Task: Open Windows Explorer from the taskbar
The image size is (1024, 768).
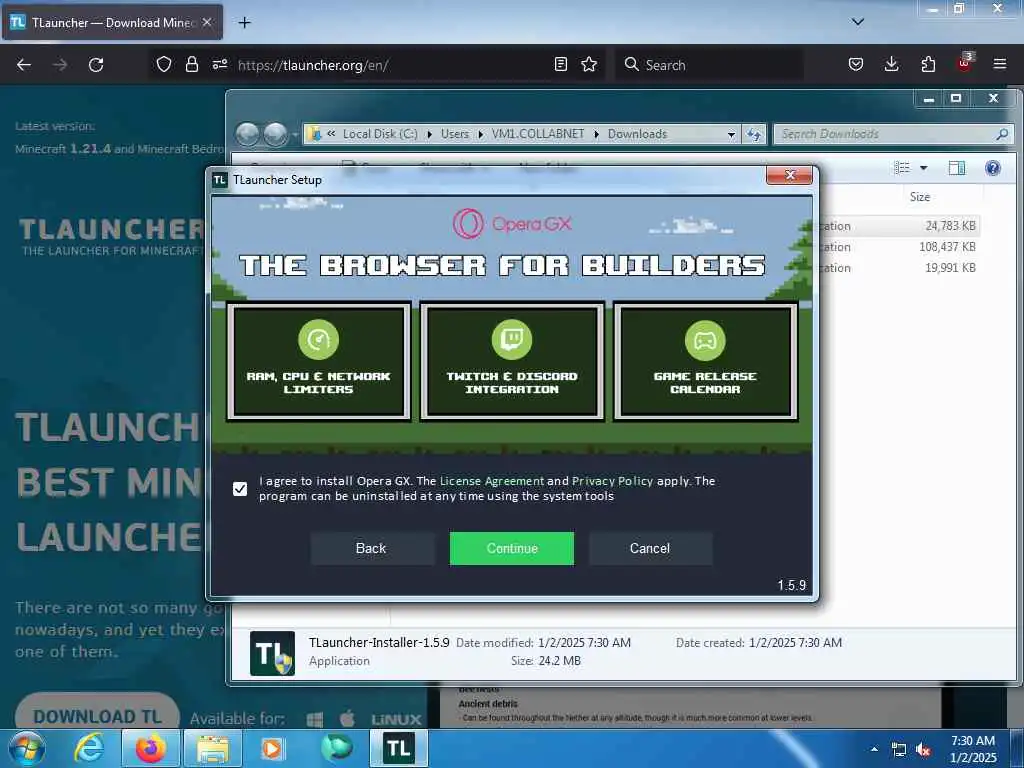Action: pos(213,748)
